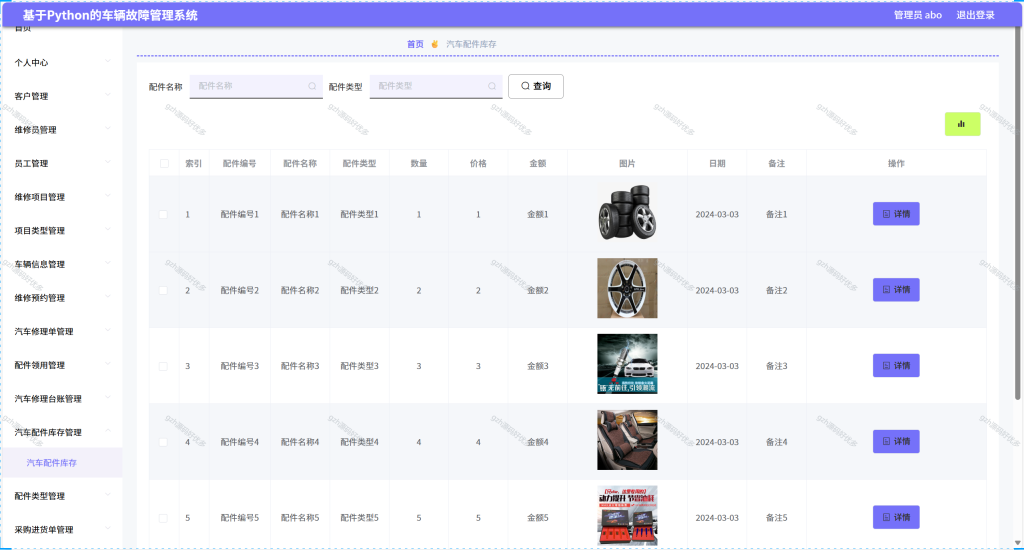
Task: Collapse the 汽车配件库存管理 sidebar menu
Action: click(61, 432)
